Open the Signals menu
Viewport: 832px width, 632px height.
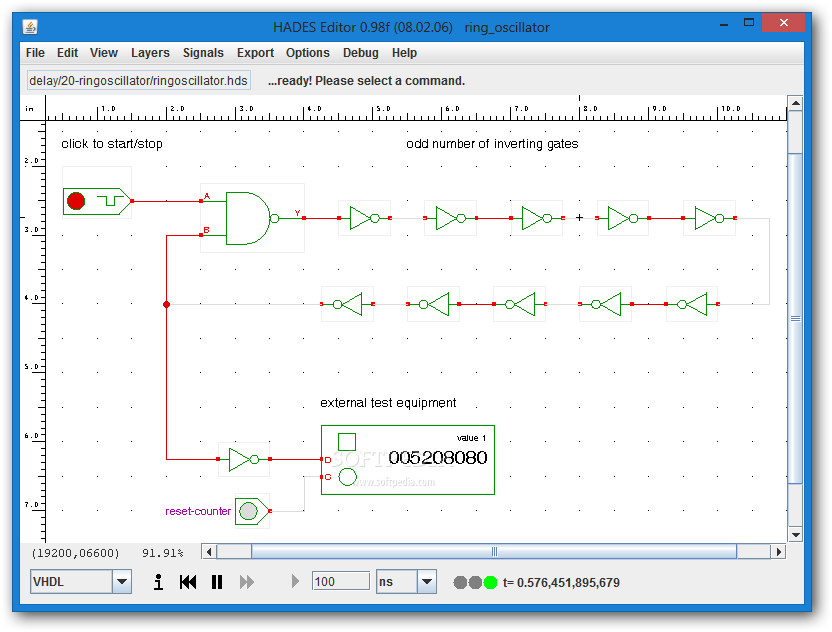click(203, 53)
